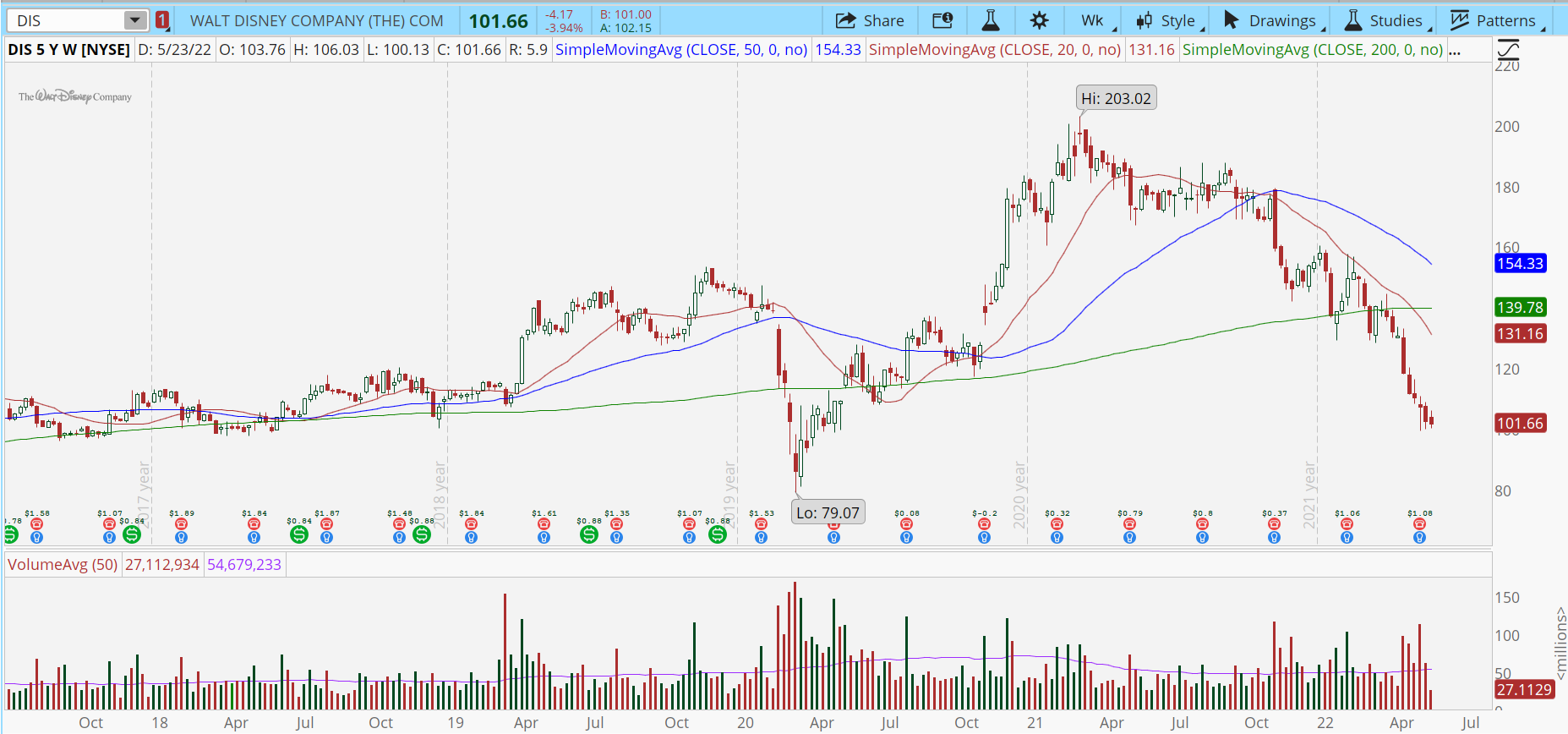Click the 27,112,934 volume value

click(x=162, y=564)
